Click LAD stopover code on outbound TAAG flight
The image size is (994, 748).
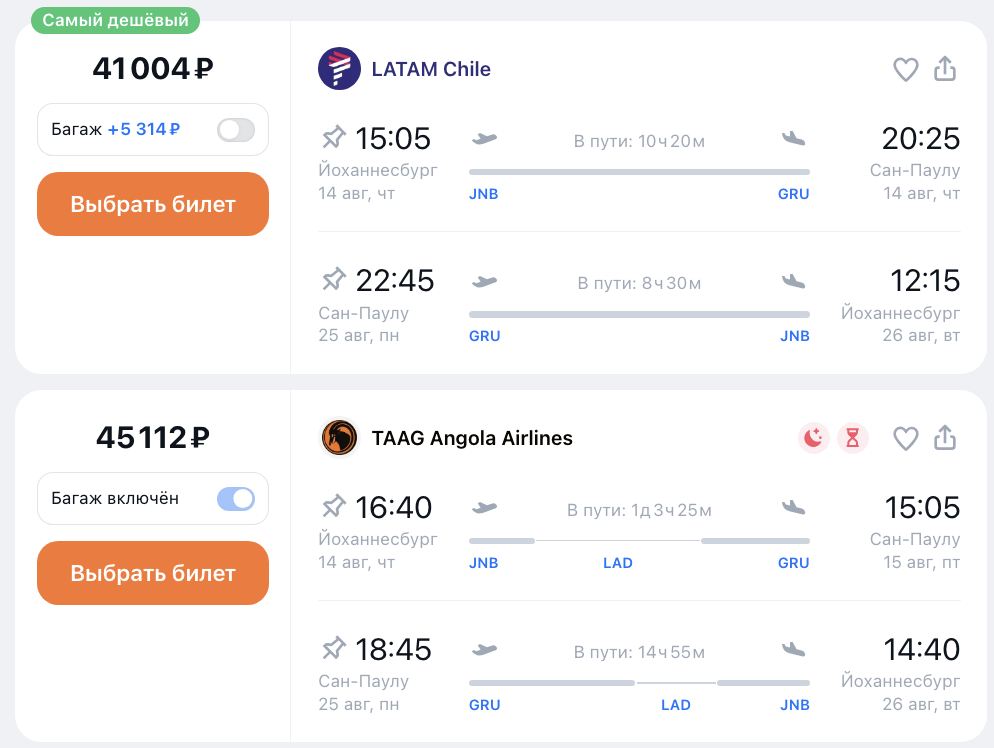[617, 563]
